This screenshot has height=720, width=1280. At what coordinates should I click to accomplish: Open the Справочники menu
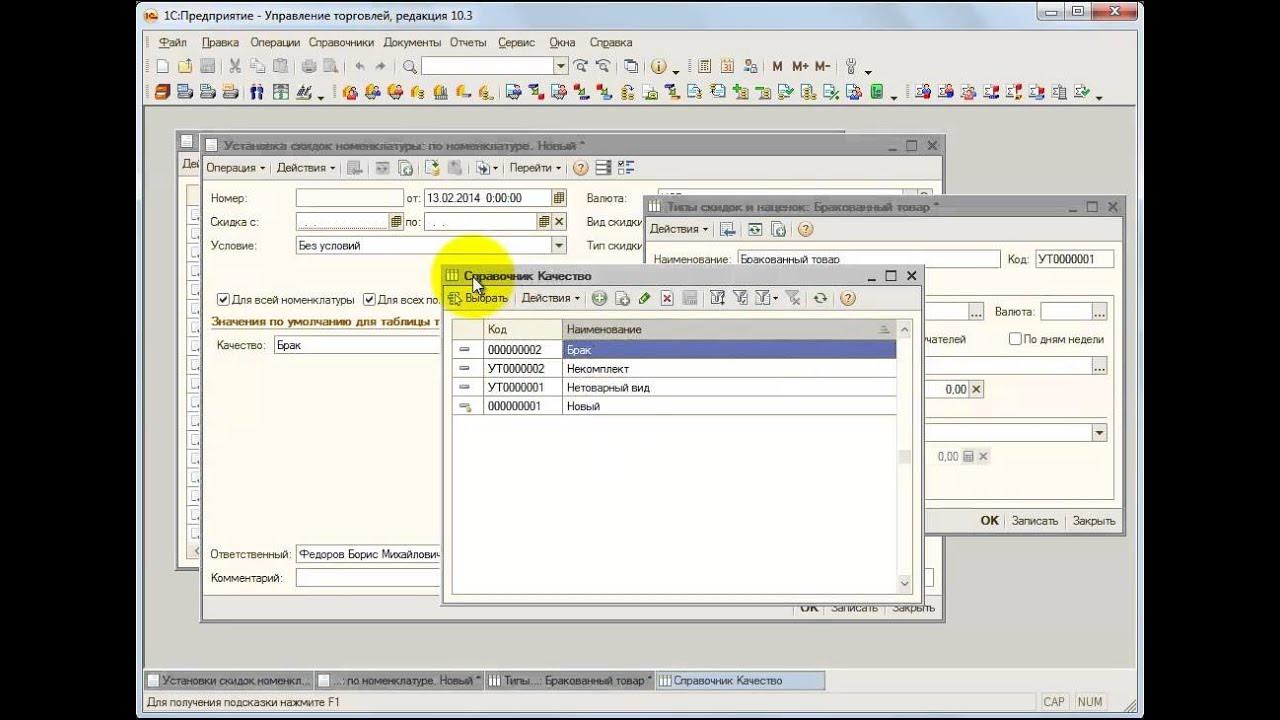pyautogui.click(x=341, y=43)
